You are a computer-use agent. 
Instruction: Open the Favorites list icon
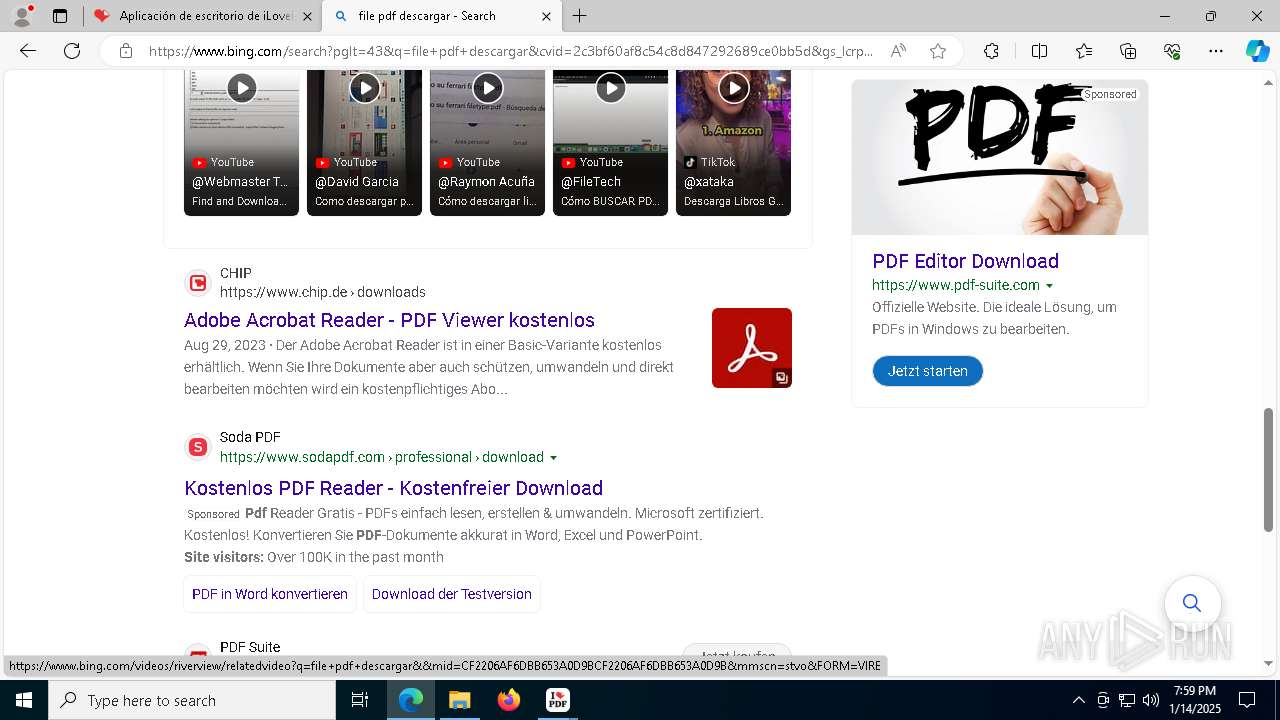click(x=1084, y=51)
